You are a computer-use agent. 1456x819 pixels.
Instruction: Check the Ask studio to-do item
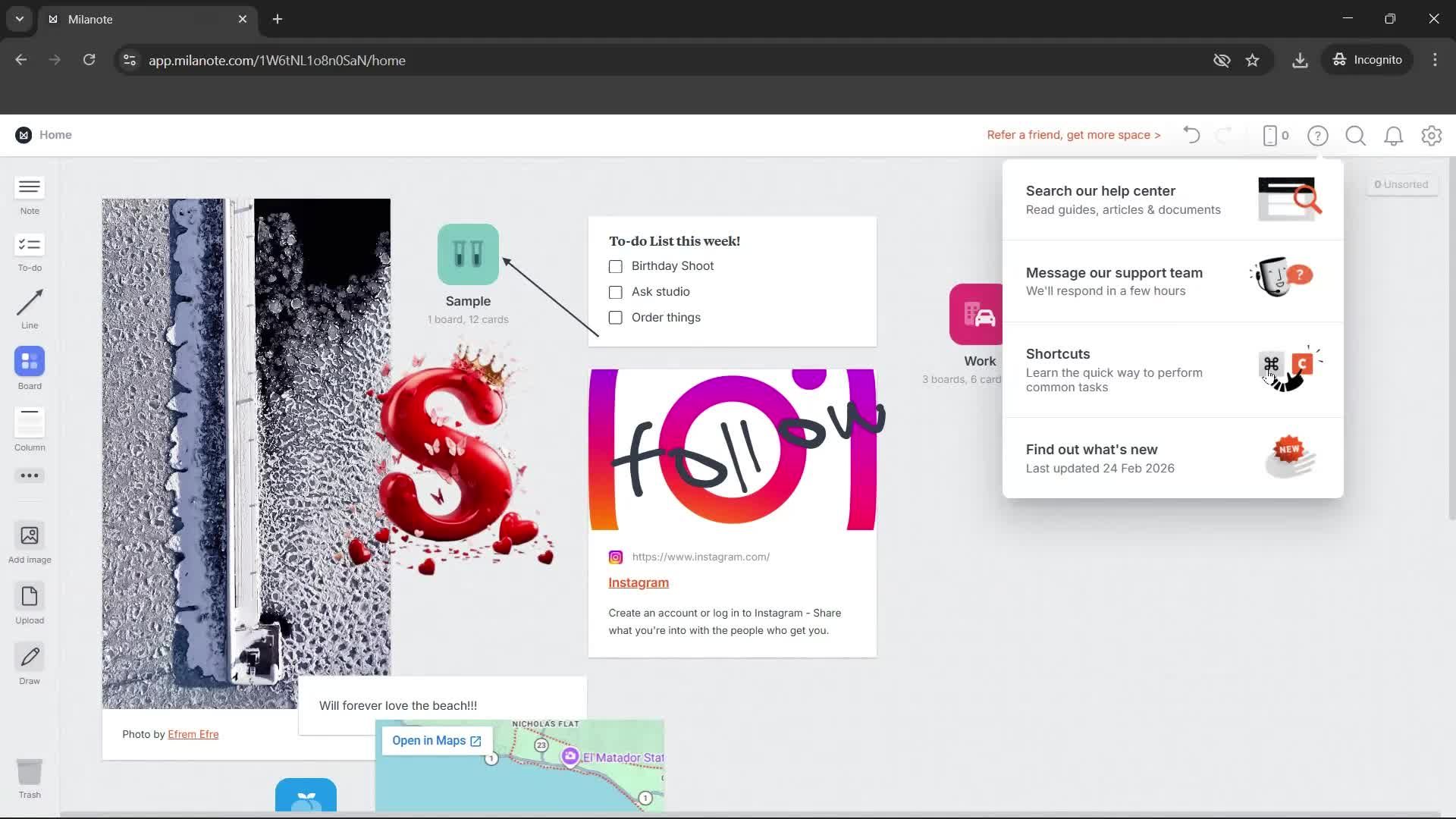pyautogui.click(x=615, y=292)
